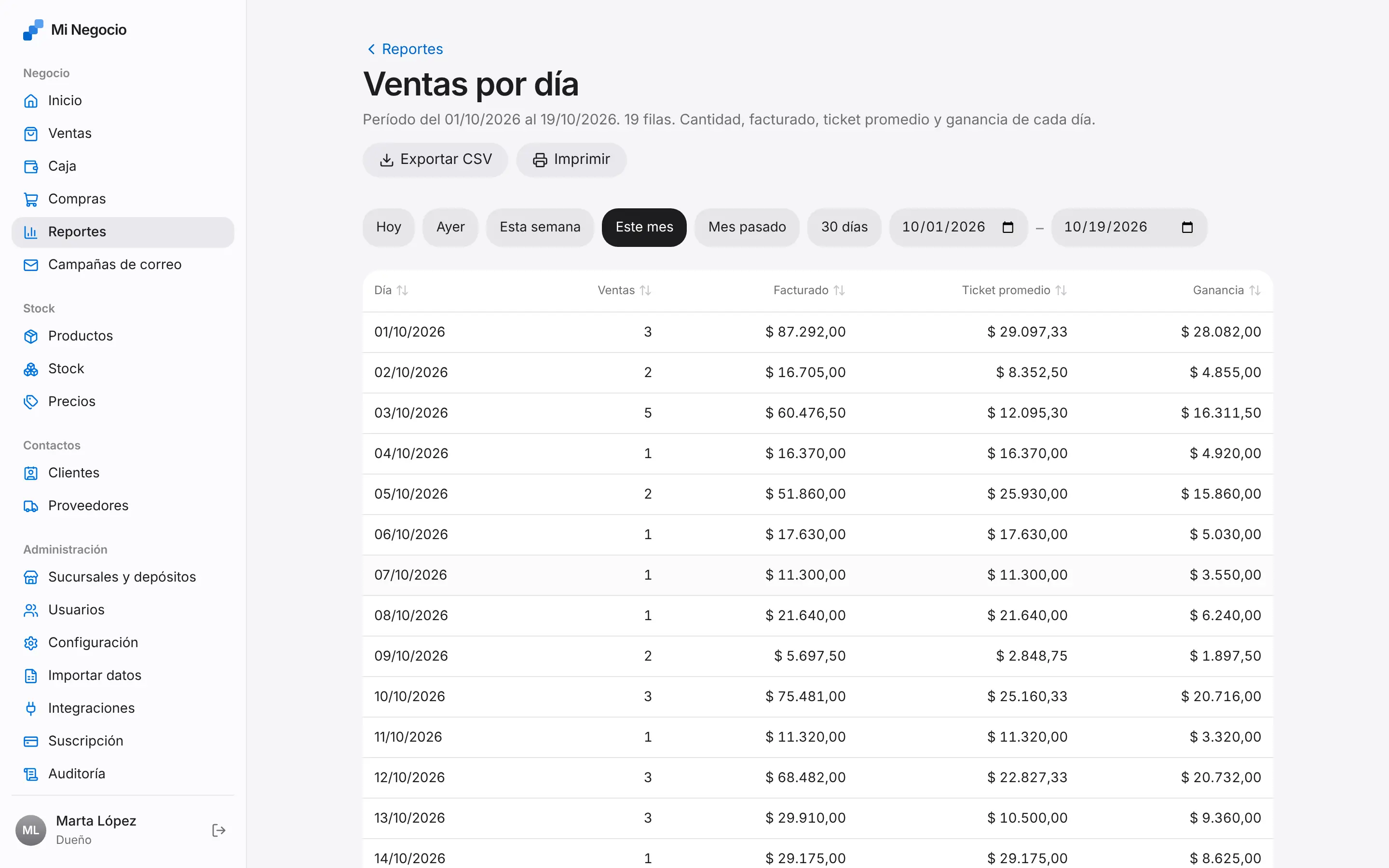Click Marta López user name
Image resolution: width=1389 pixels, height=868 pixels.
[x=96, y=821]
